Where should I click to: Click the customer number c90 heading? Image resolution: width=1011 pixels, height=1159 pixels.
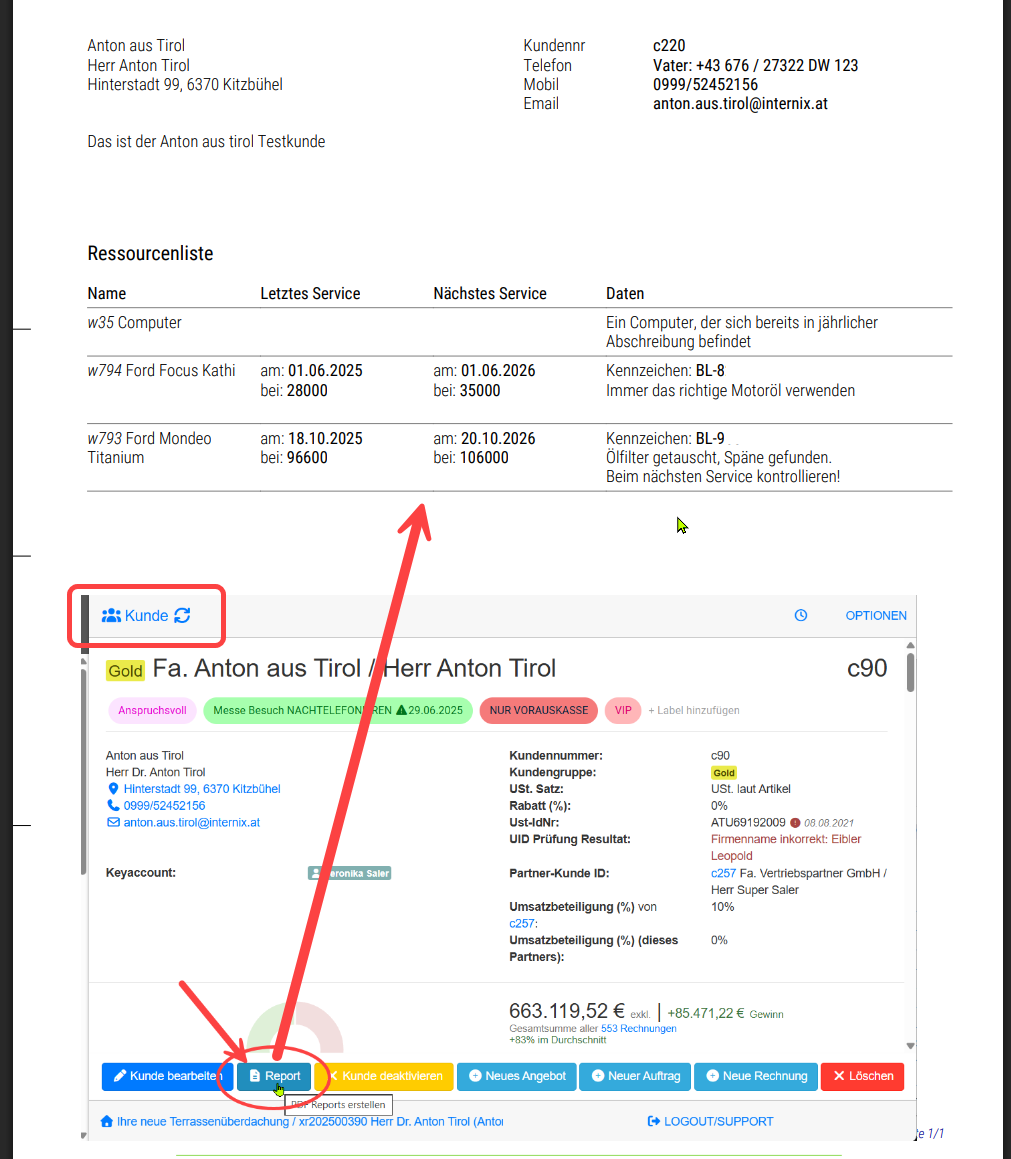[x=867, y=668]
